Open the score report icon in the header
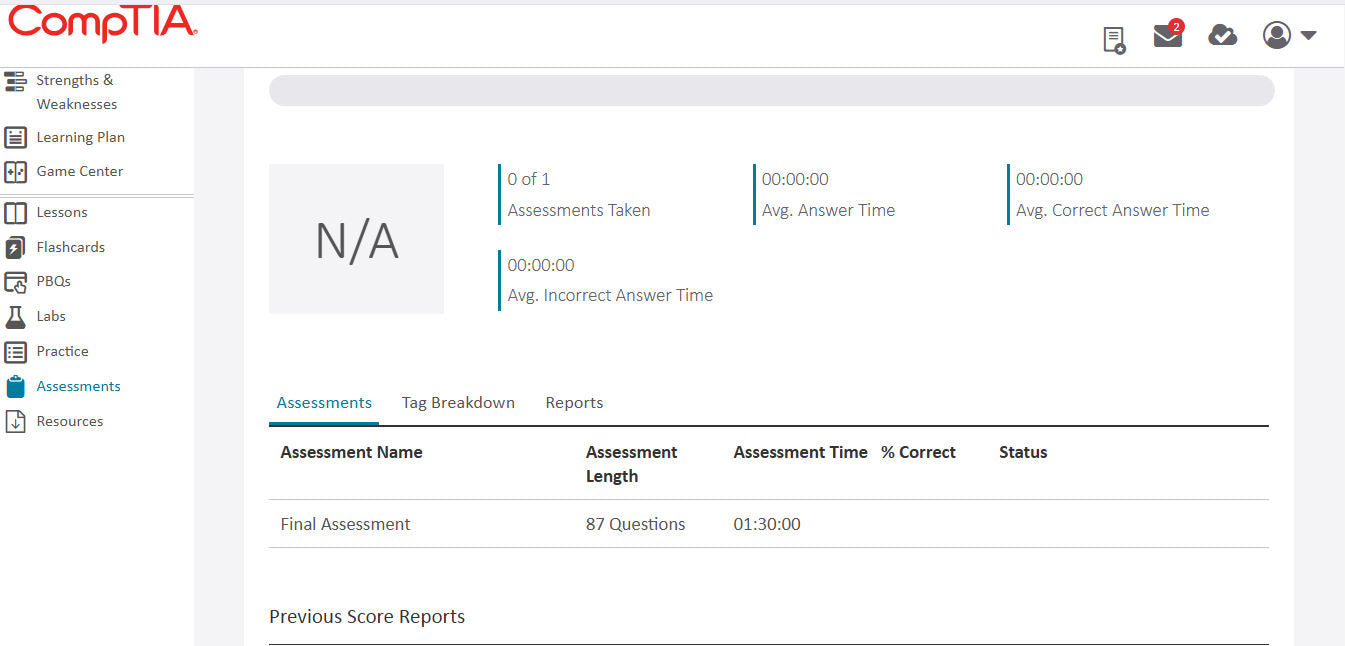1345x646 pixels. click(1113, 38)
